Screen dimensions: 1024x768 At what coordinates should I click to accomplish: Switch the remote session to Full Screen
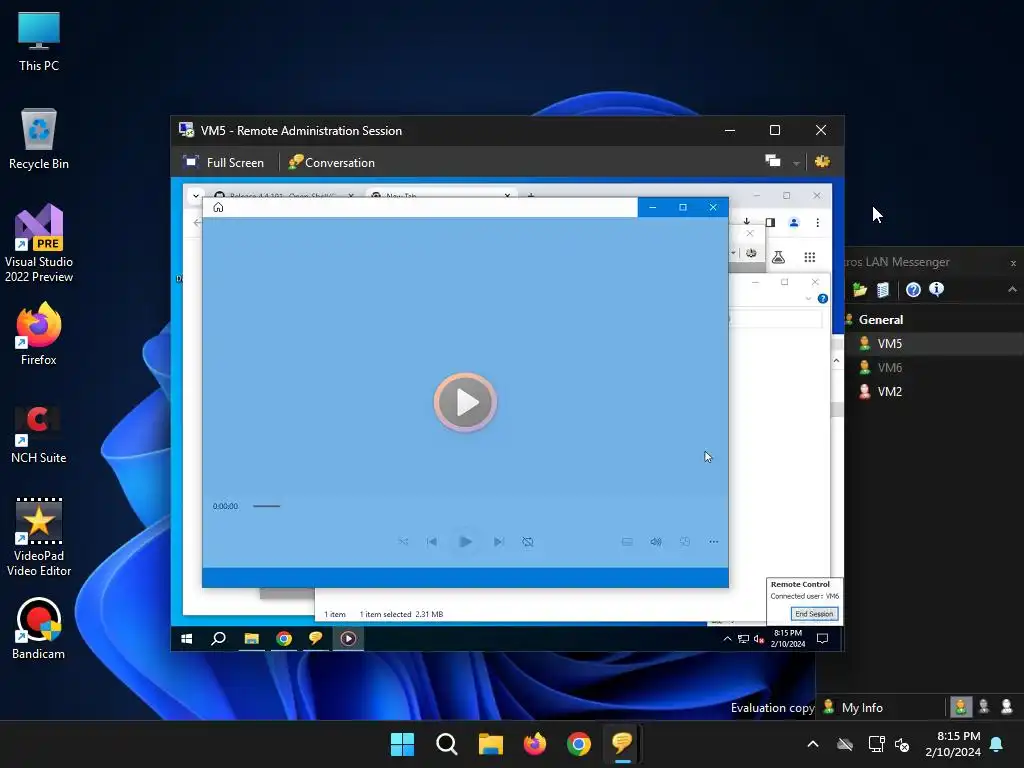tap(223, 163)
